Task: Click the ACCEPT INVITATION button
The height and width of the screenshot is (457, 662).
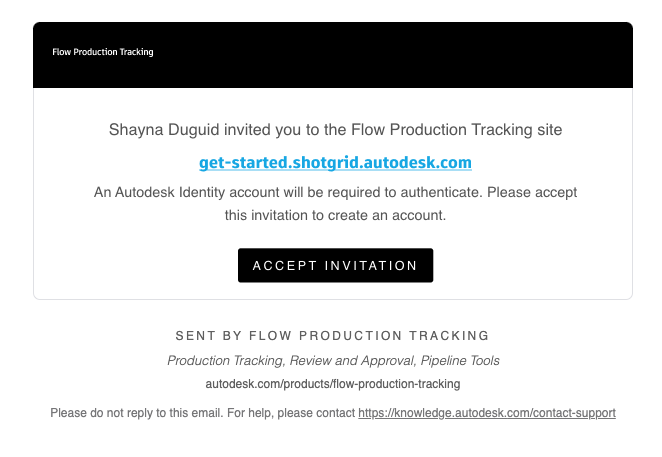Action: click(335, 265)
